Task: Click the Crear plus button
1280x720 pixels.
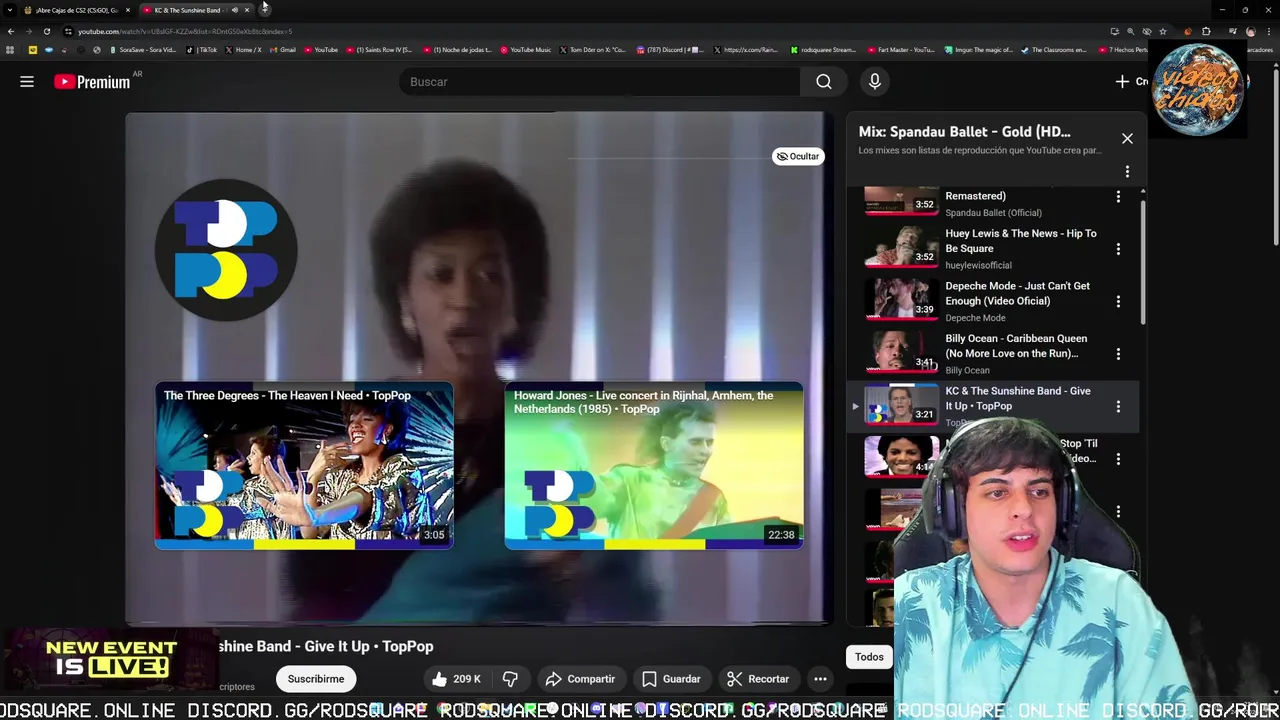Action: 1130,82
